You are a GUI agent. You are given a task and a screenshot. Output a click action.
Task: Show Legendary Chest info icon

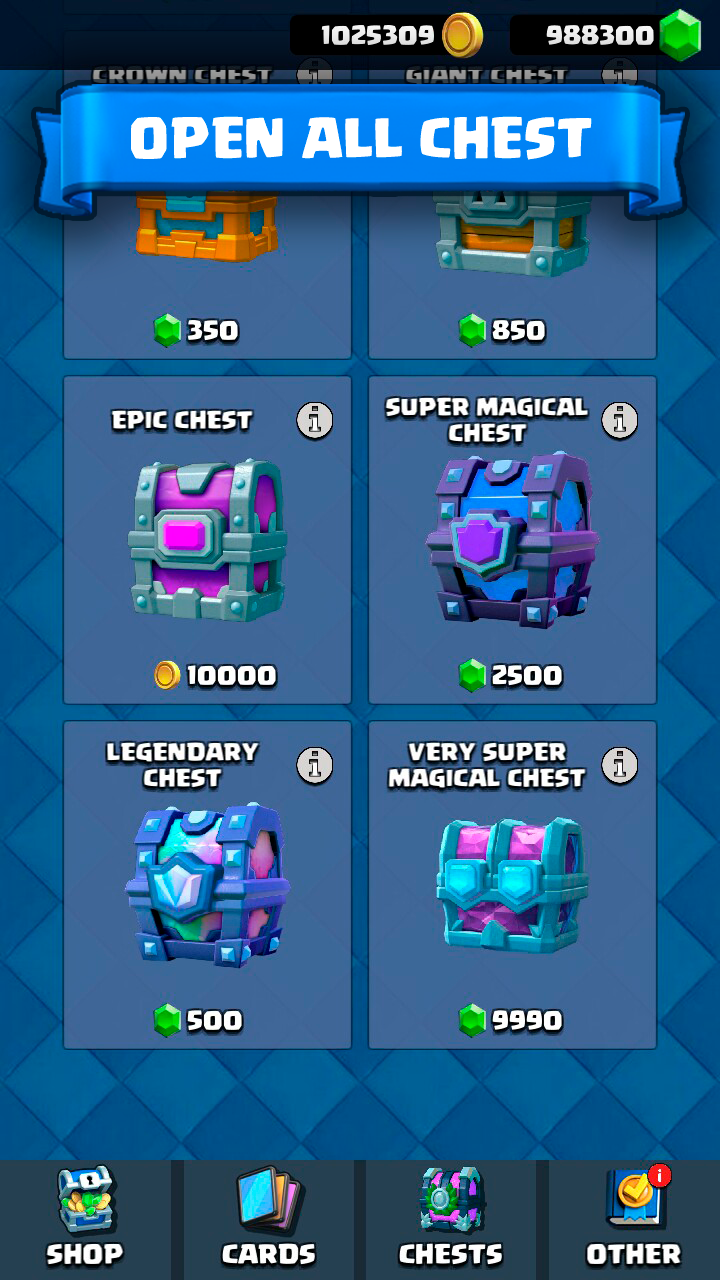pyautogui.click(x=315, y=766)
